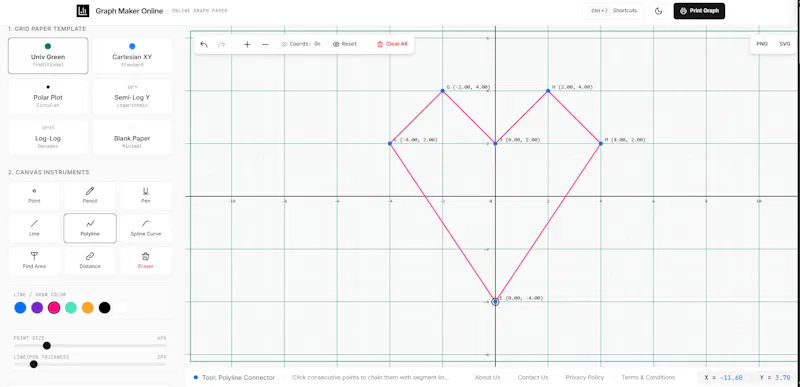
Task: Pick the orange draw color
Action: coord(88,307)
